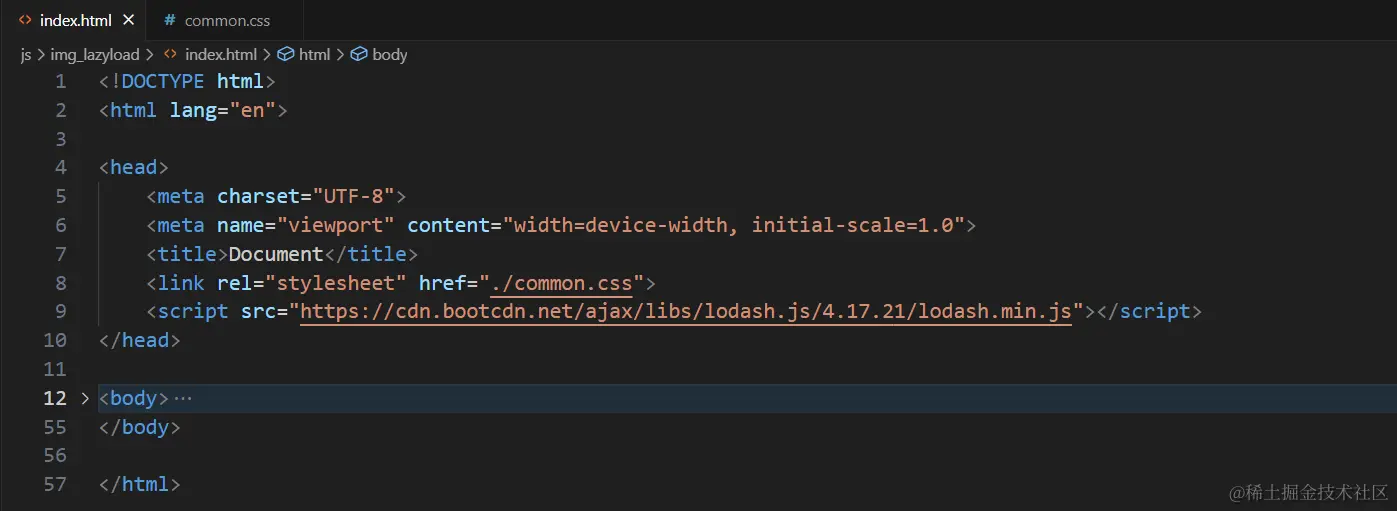Select the index.html editor tab
This screenshot has height=511, width=1397.
click(x=72, y=20)
